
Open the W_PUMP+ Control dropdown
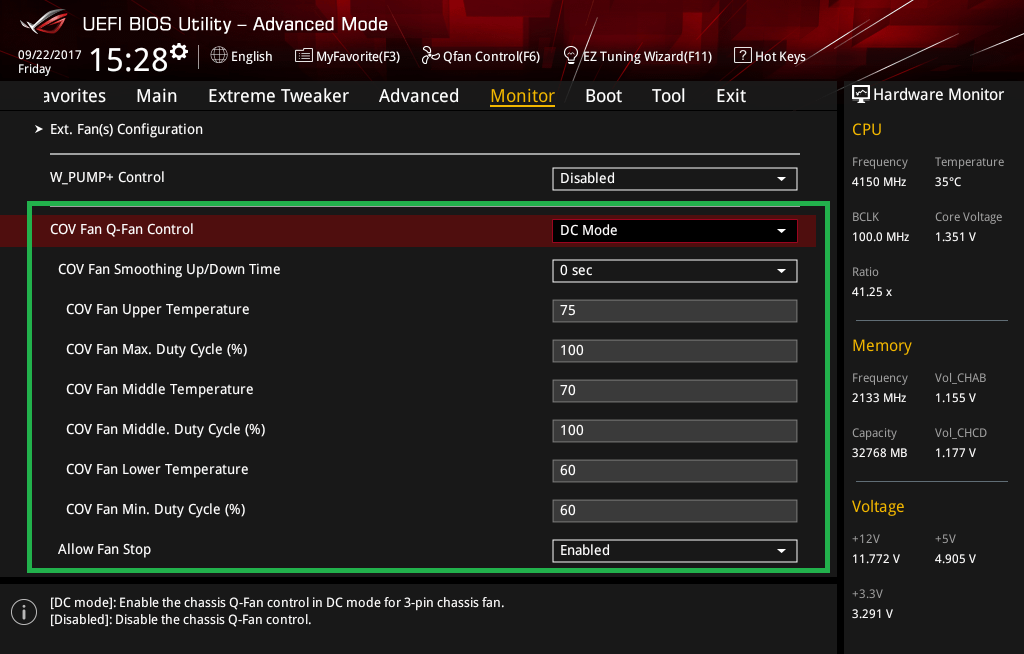pos(675,178)
